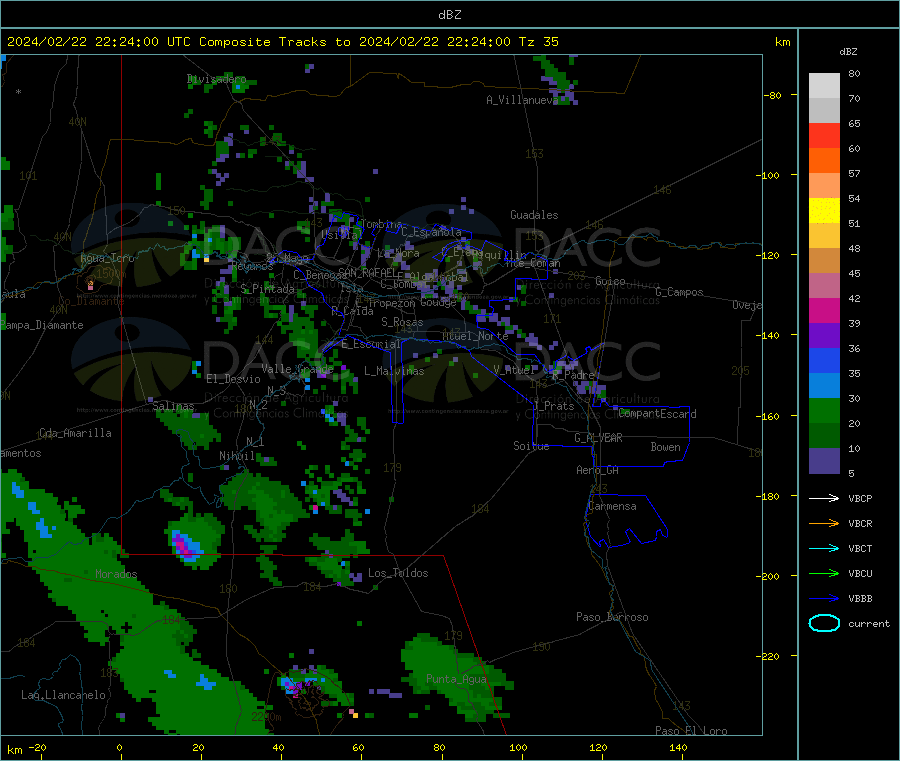Click the dBZ title at top
The height and width of the screenshot is (761, 900).
tap(449, 15)
